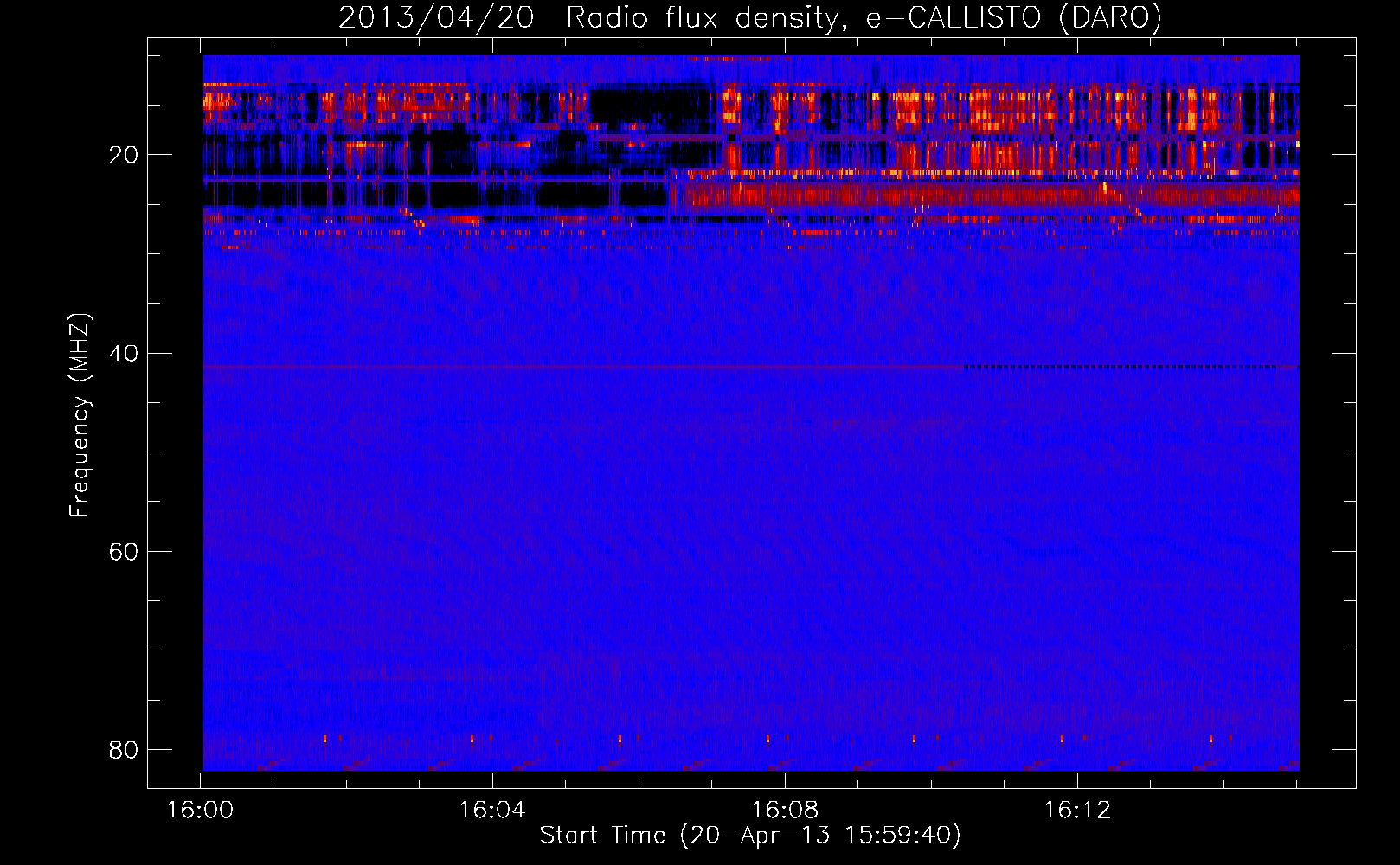Click the 'Start Time (20-Apr-13 15:59:40)' axis label
Viewport: 1400px width, 865px height.
click(750, 836)
